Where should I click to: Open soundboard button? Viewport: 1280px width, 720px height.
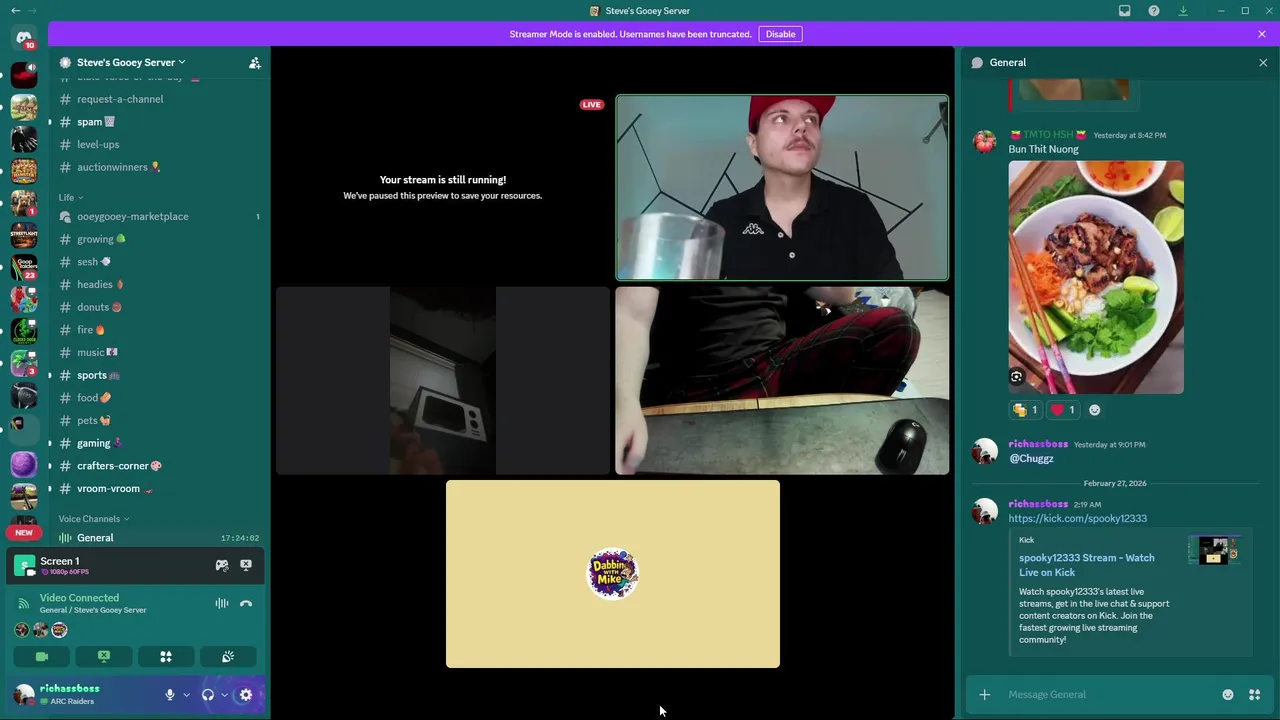pyautogui.click(x=228, y=657)
